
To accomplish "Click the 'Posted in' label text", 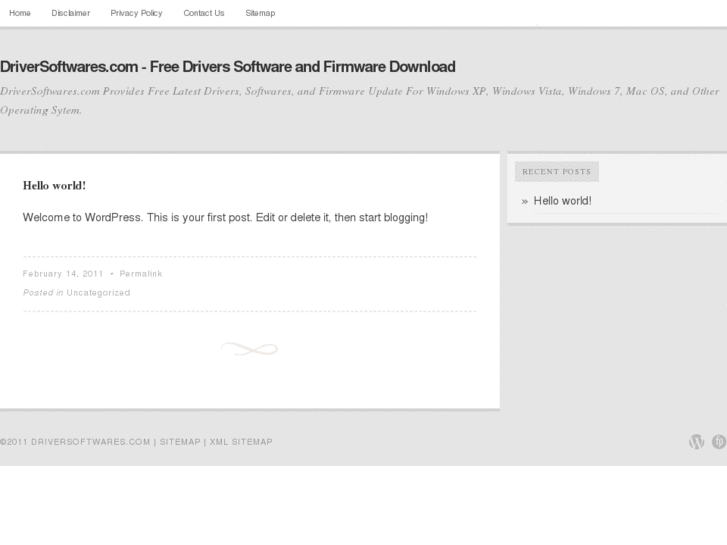I will coord(43,293).
